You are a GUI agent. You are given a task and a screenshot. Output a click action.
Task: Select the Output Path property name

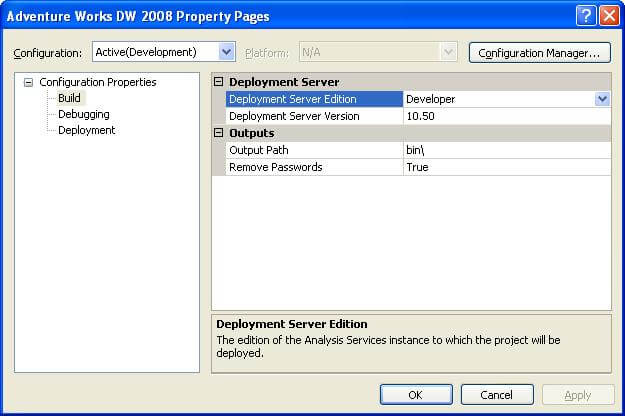tap(314, 150)
